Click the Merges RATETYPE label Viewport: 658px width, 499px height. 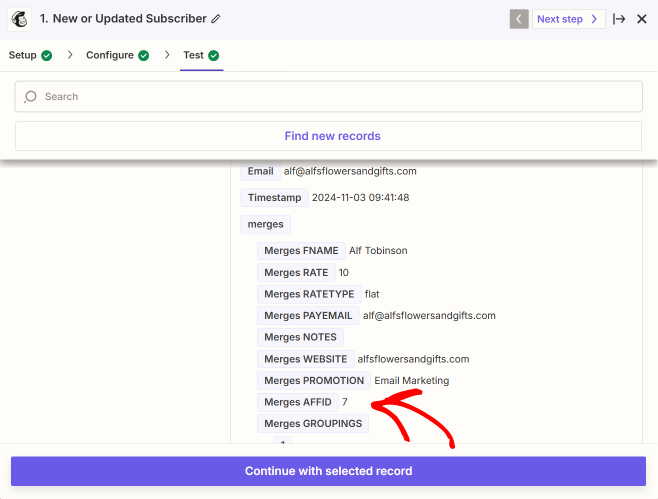tap(309, 294)
